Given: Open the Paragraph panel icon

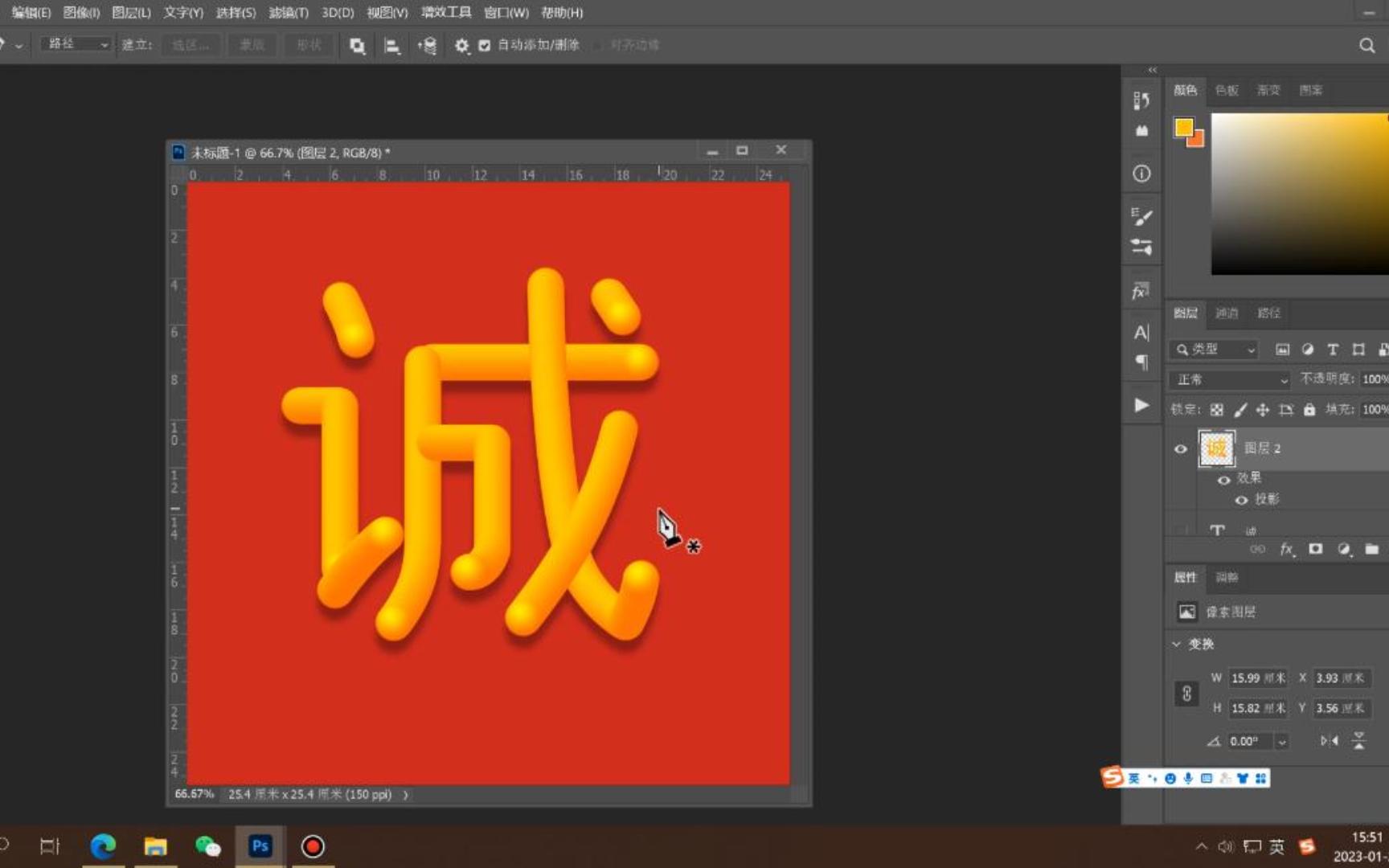Looking at the screenshot, I should (1141, 362).
